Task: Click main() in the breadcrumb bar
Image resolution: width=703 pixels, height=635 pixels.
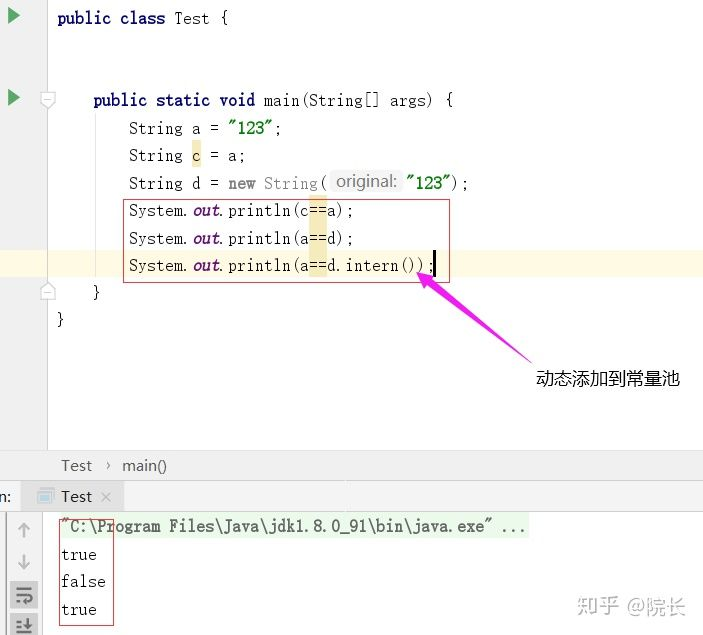Action: [144, 466]
